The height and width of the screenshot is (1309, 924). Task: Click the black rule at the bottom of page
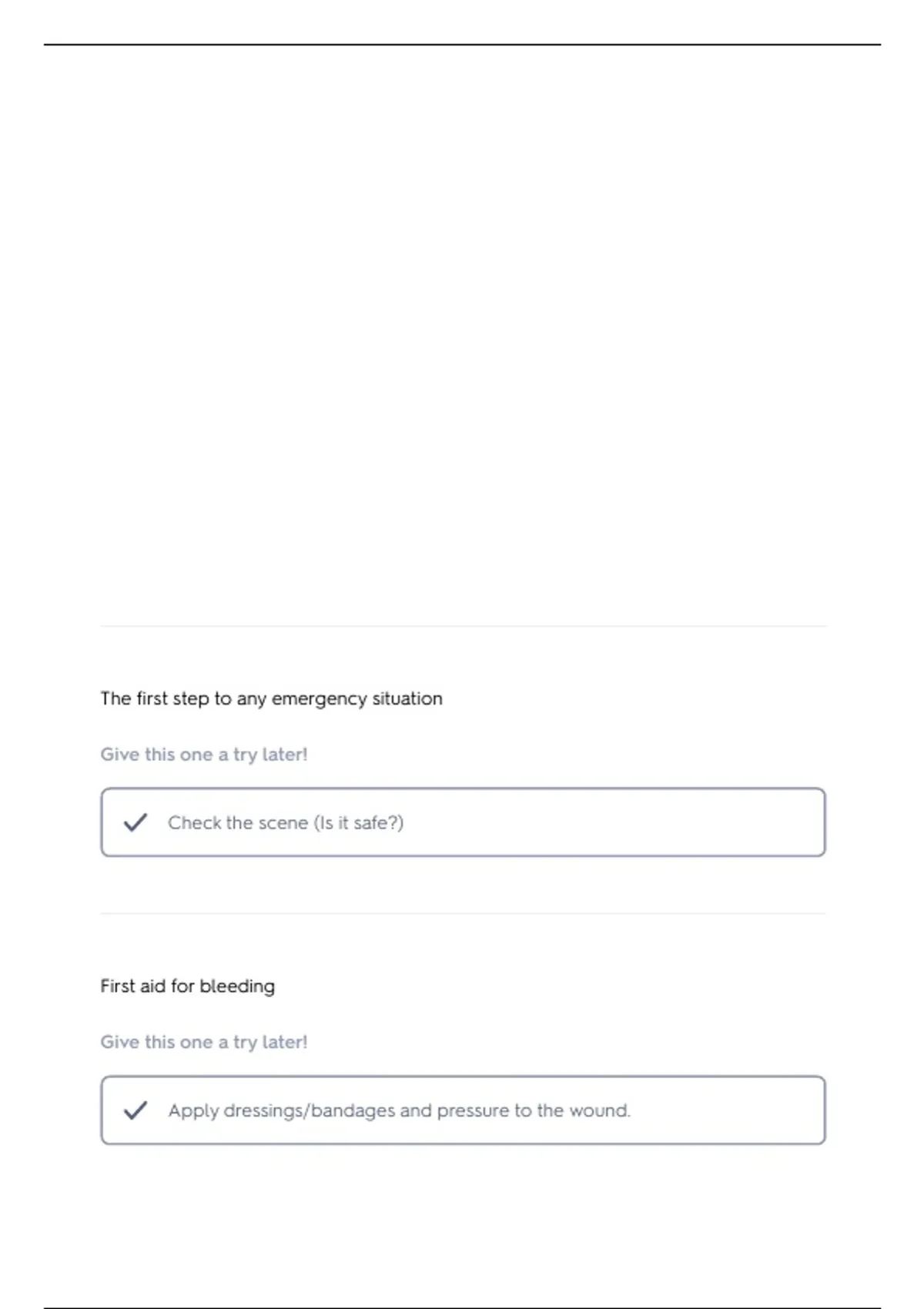tap(462, 1307)
